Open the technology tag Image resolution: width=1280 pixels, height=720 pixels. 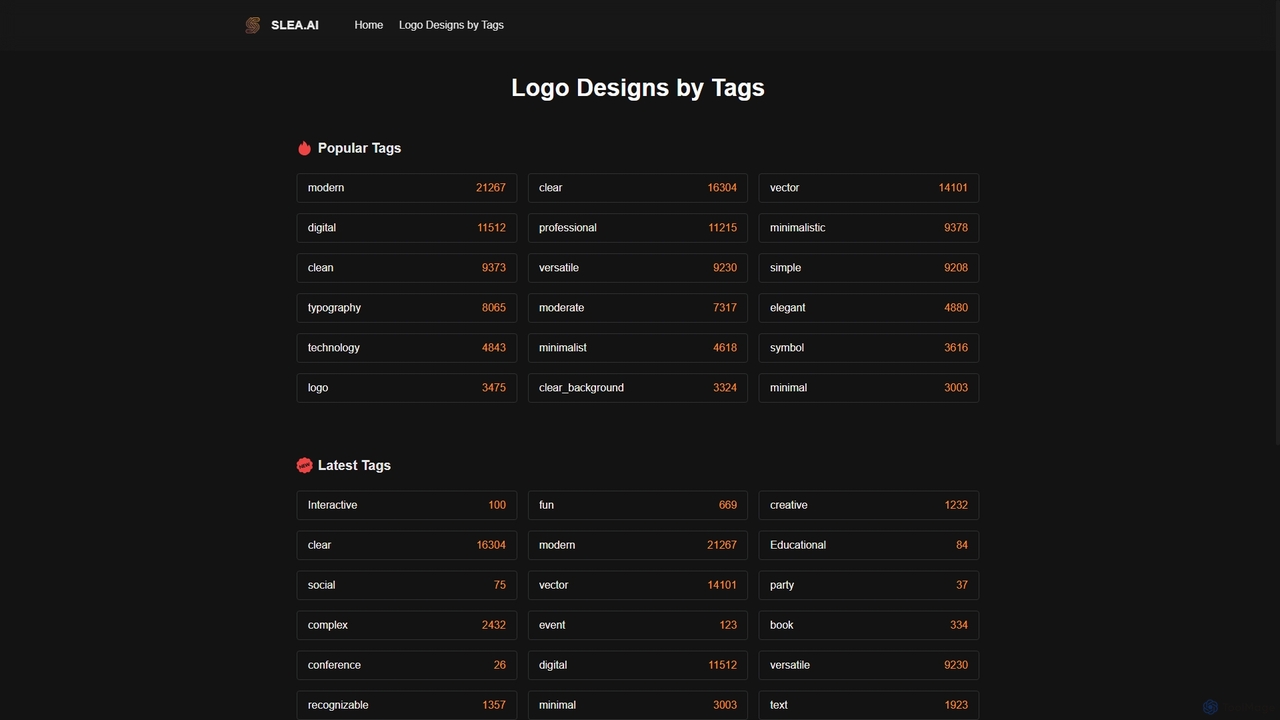click(x=407, y=348)
